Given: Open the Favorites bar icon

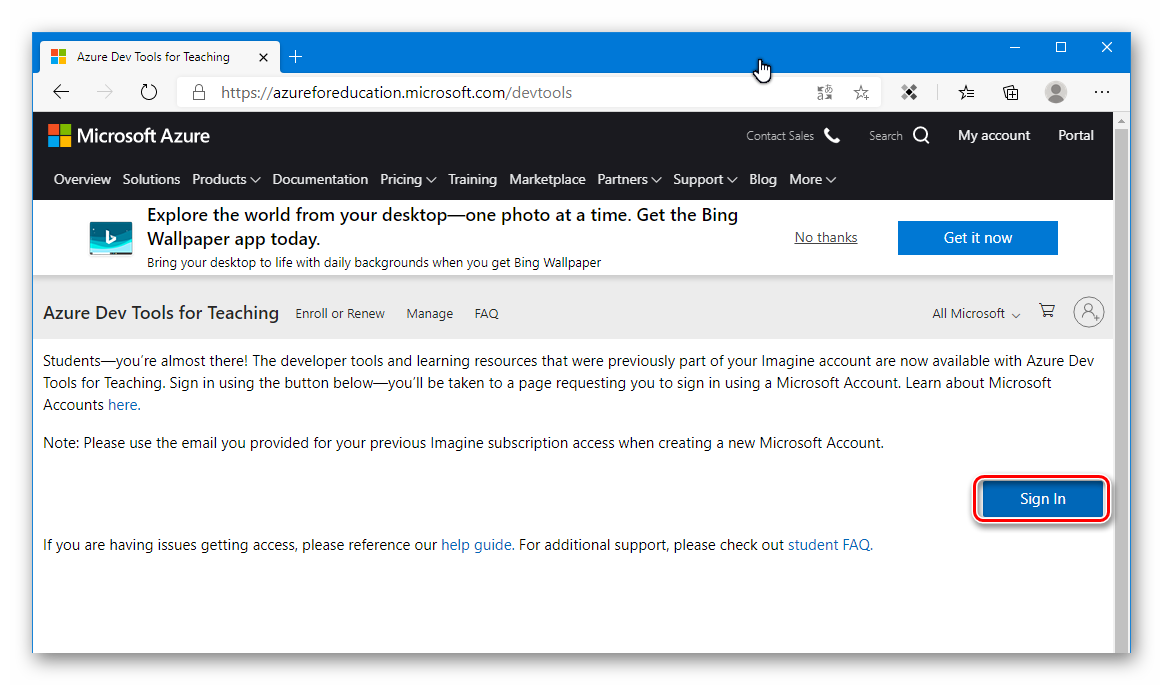Looking at the screenshot, I should coord(966,92).
